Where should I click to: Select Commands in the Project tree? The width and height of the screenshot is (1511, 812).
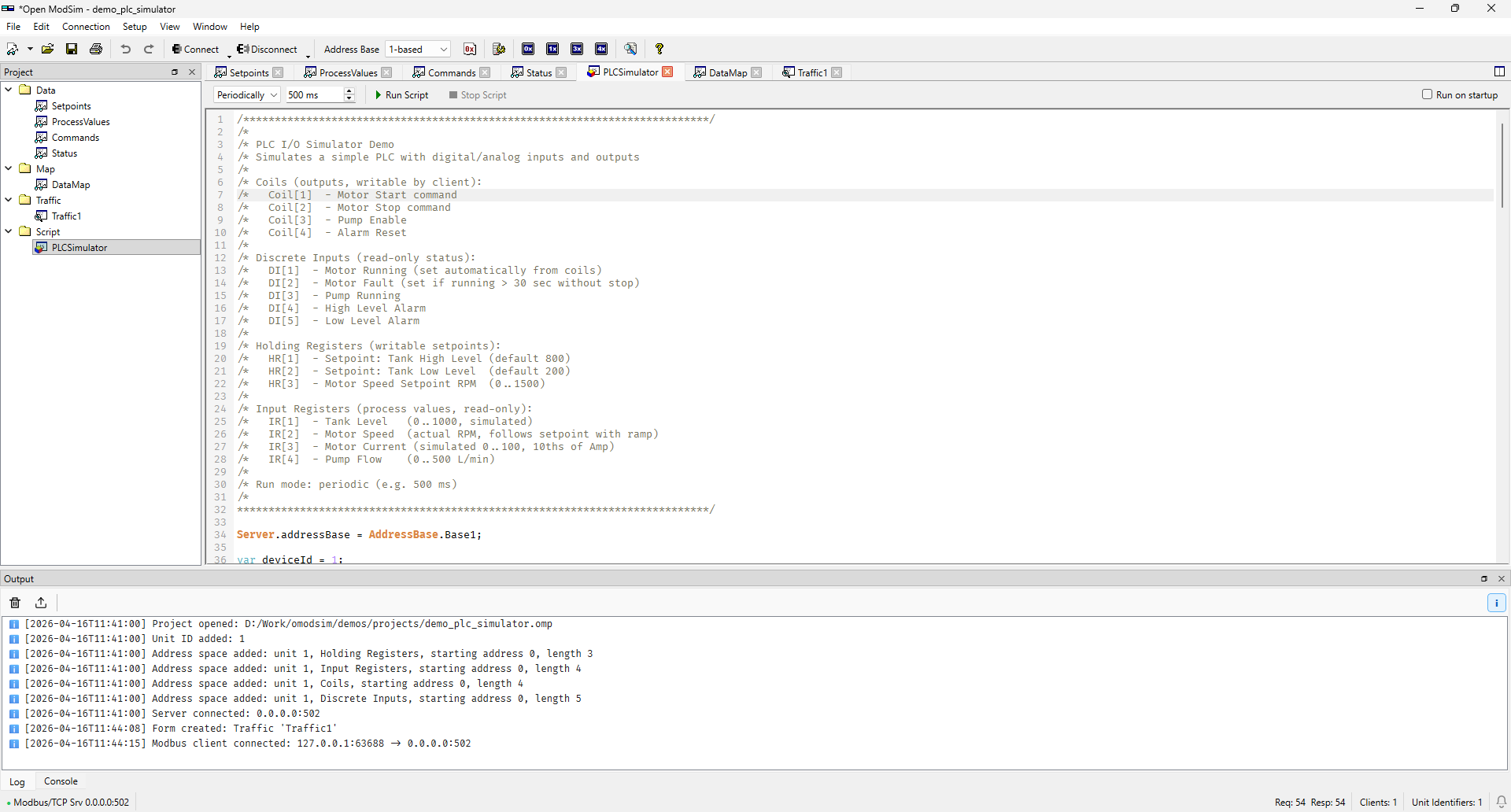75,137
